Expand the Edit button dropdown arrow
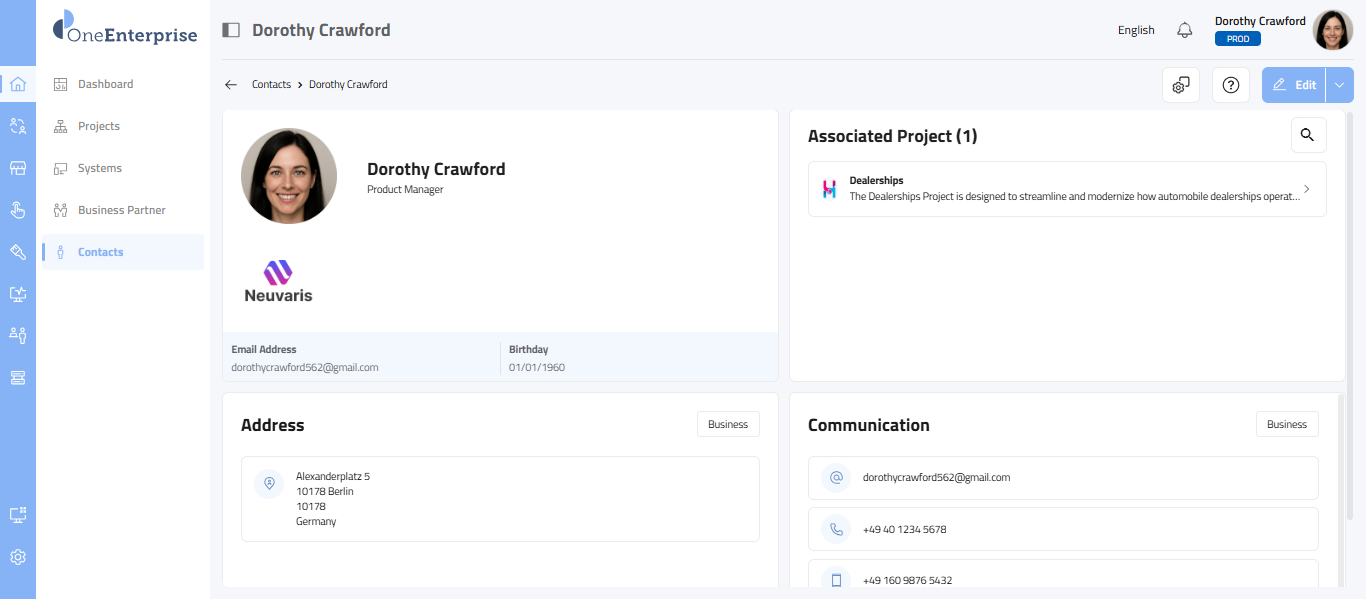This screenshot has width=1366, height=599. (1339, 85)
